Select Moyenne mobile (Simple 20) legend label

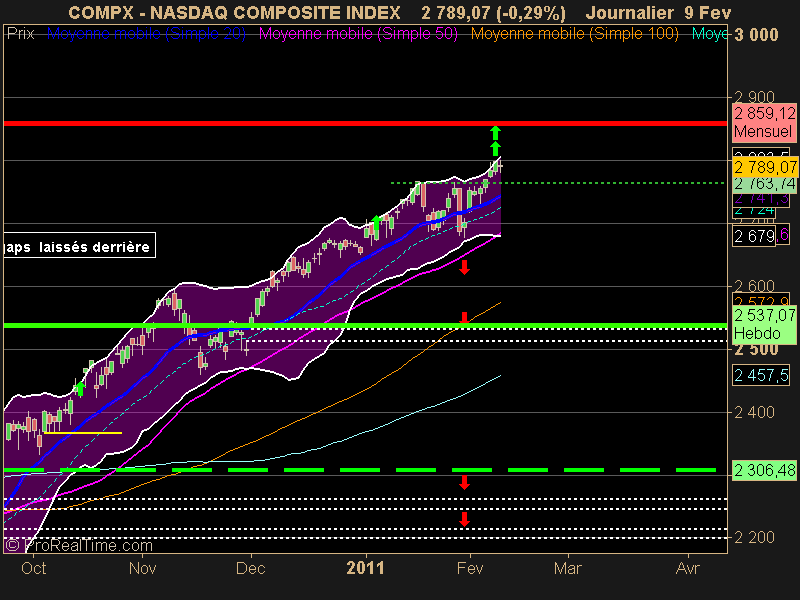146,34
